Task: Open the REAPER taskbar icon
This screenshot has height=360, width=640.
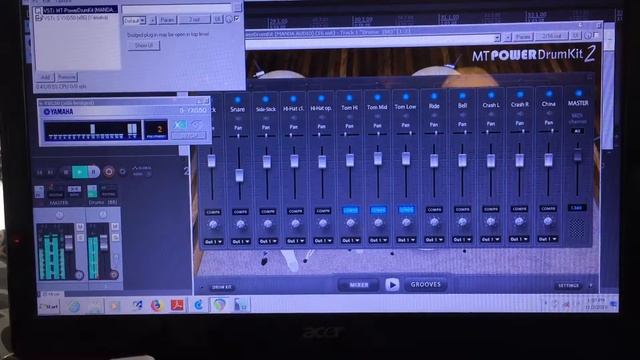Action: point(219,304)
